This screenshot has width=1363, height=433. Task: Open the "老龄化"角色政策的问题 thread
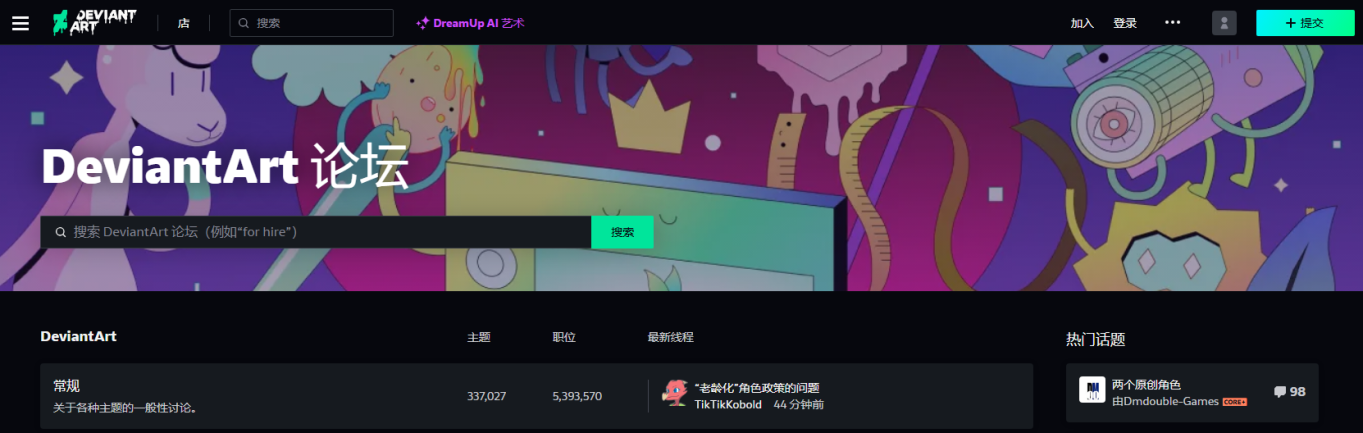pyautogui.click(x=757, y=388)
